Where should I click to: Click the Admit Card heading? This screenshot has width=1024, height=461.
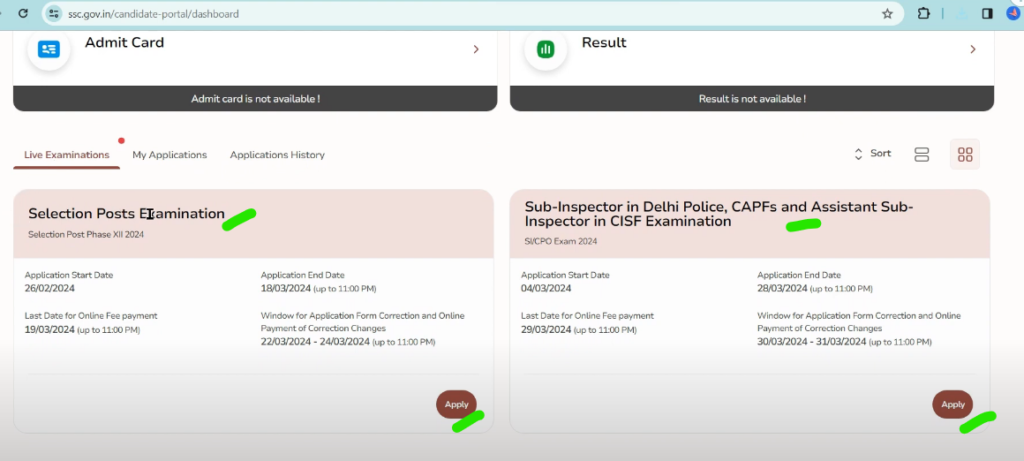(x=124, y=42)
